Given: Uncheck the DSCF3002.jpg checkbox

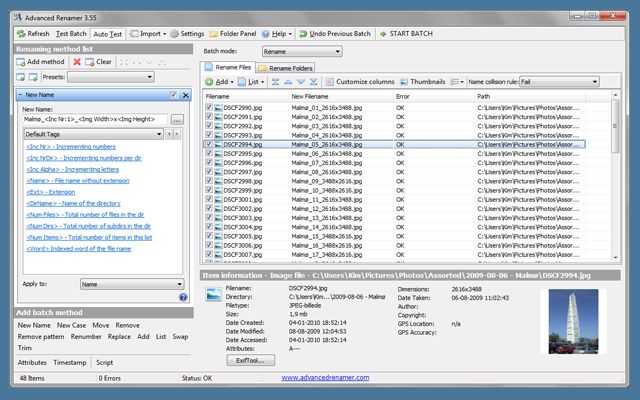Looking at the screenshot, I should point(209,209).
